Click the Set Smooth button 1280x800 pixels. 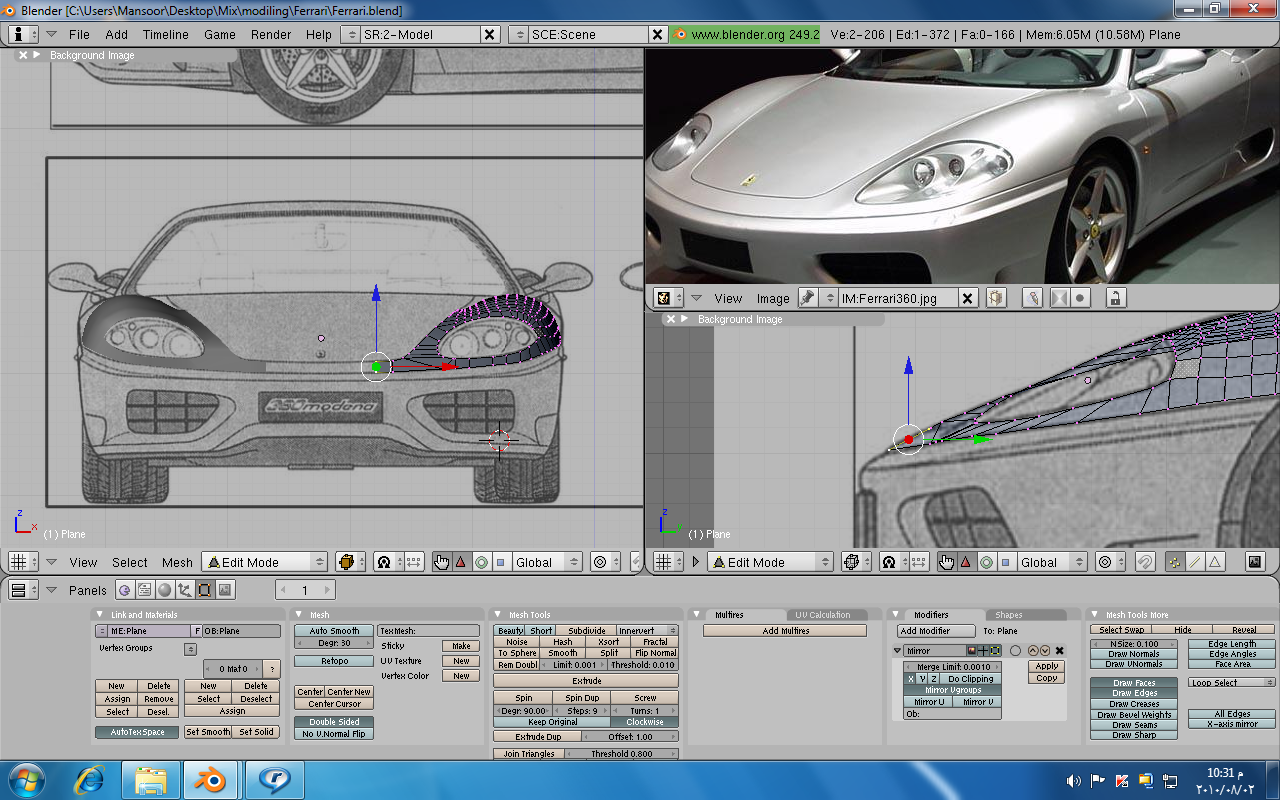click(208, 732)
